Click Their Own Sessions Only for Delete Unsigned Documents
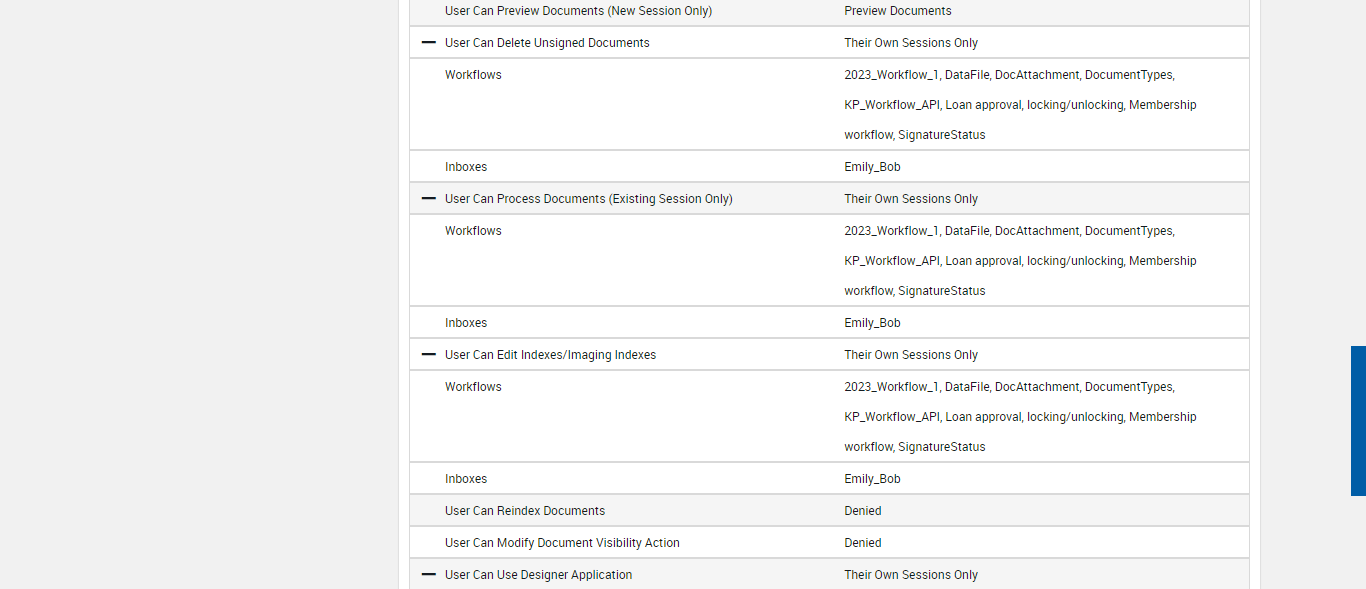The image size is (1366, 589). coord(911,43)
